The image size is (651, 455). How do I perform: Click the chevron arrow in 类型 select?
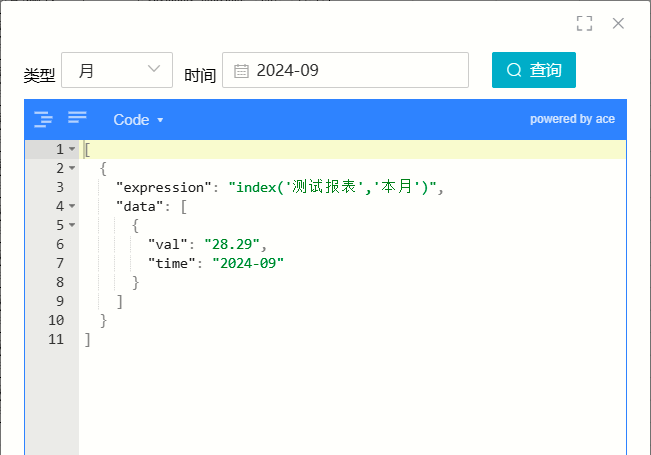[154, 69]
